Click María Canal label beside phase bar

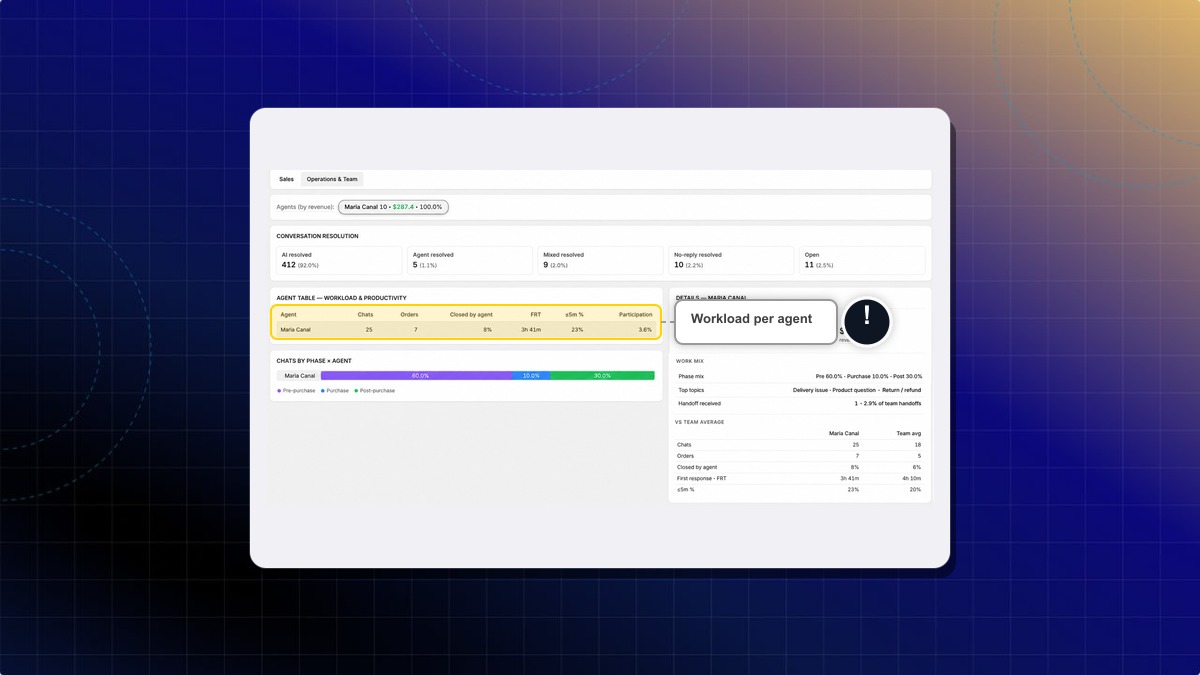(299, 376)
